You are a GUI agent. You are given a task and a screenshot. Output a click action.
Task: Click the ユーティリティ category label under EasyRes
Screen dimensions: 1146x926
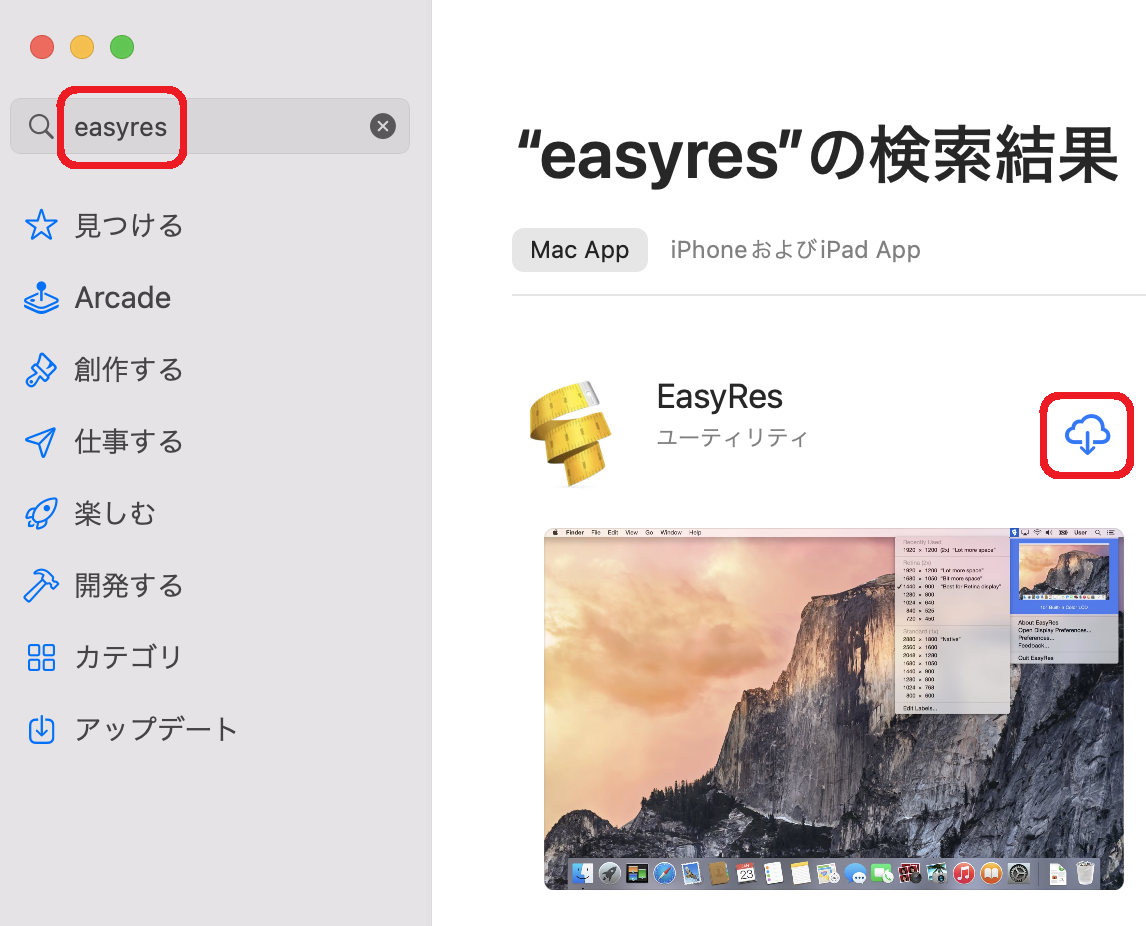click(x=731, y=438)
